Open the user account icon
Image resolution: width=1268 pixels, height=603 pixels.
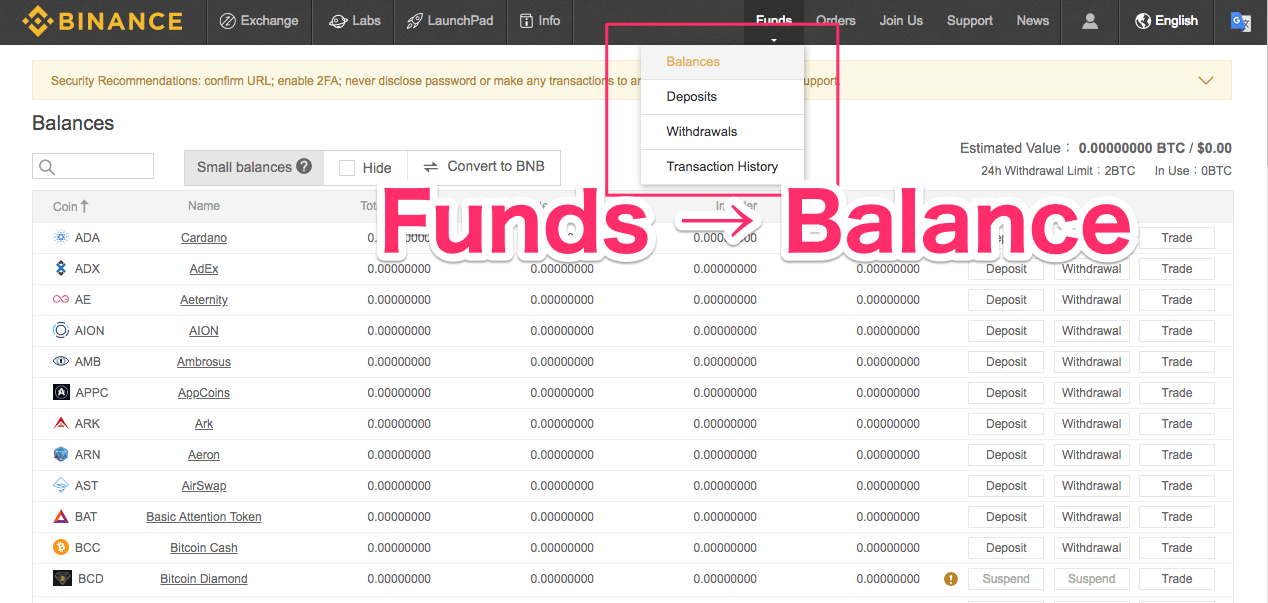tap(1090, 20)
